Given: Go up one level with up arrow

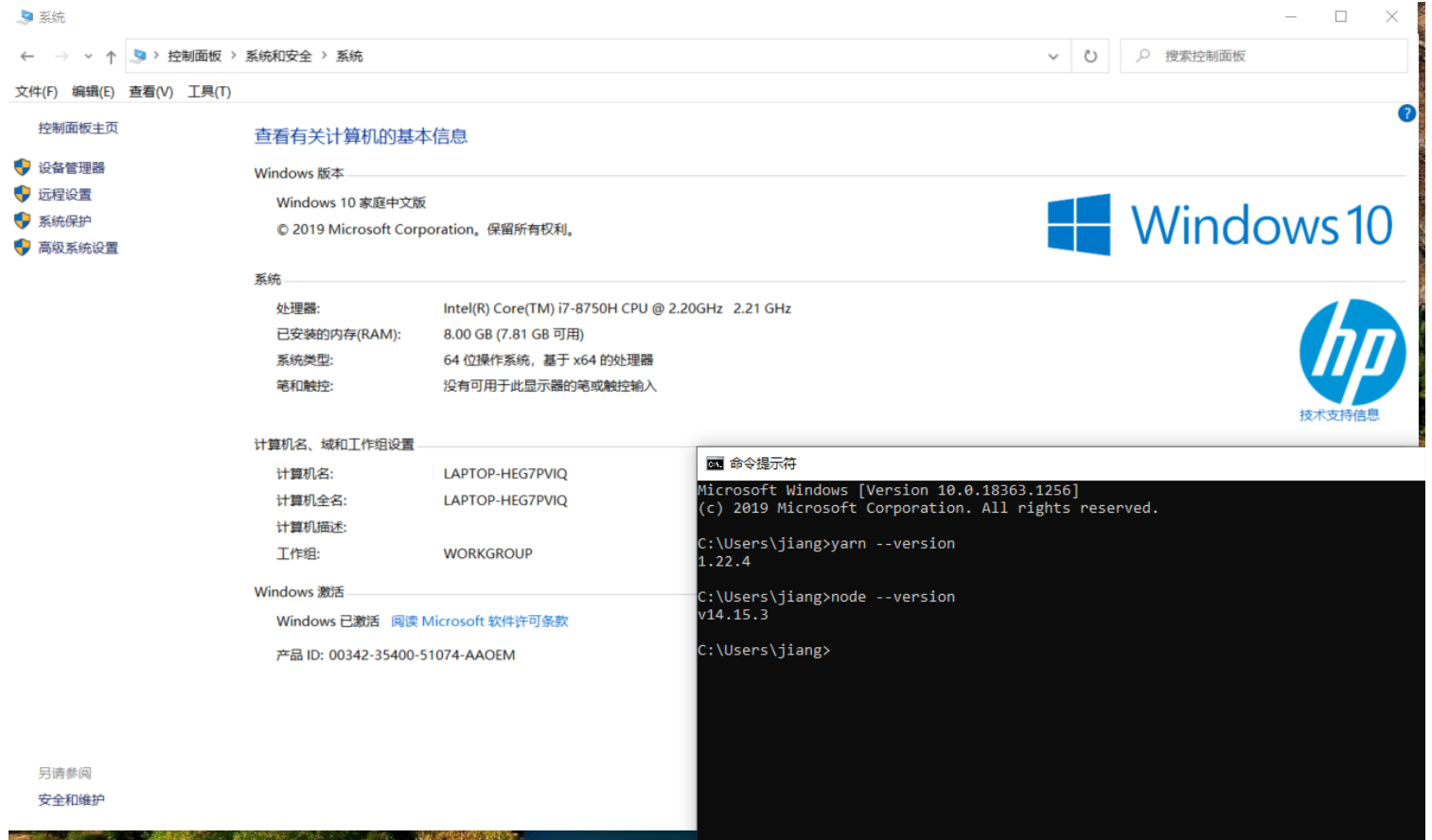Looking at the screenshot, I should (111, 57).
